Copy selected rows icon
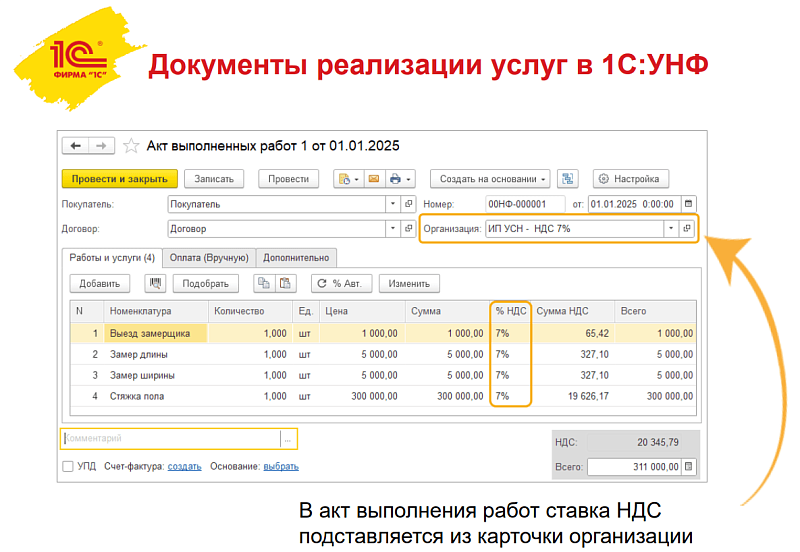800x552 pixels. coord(264,283)
